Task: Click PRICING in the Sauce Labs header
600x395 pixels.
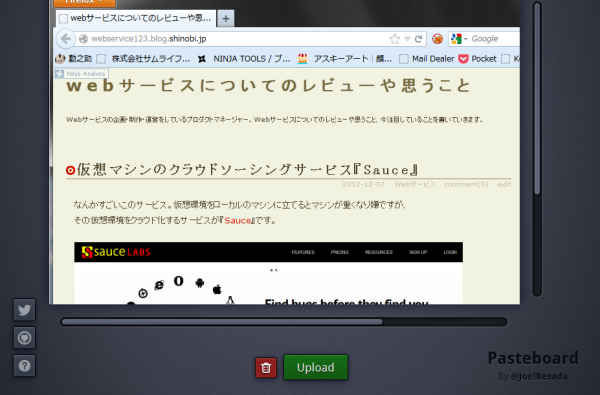Action: click(340, 252)
